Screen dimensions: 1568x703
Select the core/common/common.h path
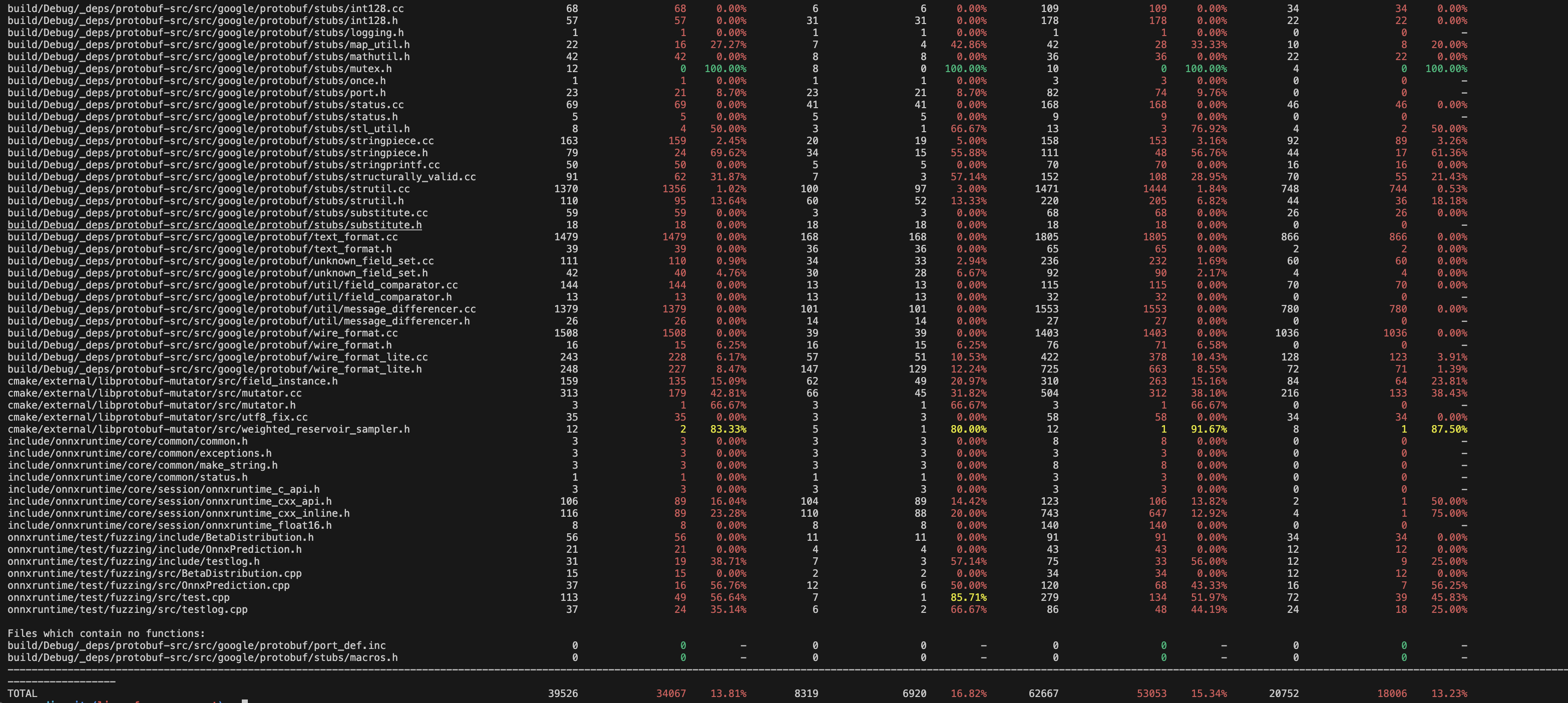(127, 441)
